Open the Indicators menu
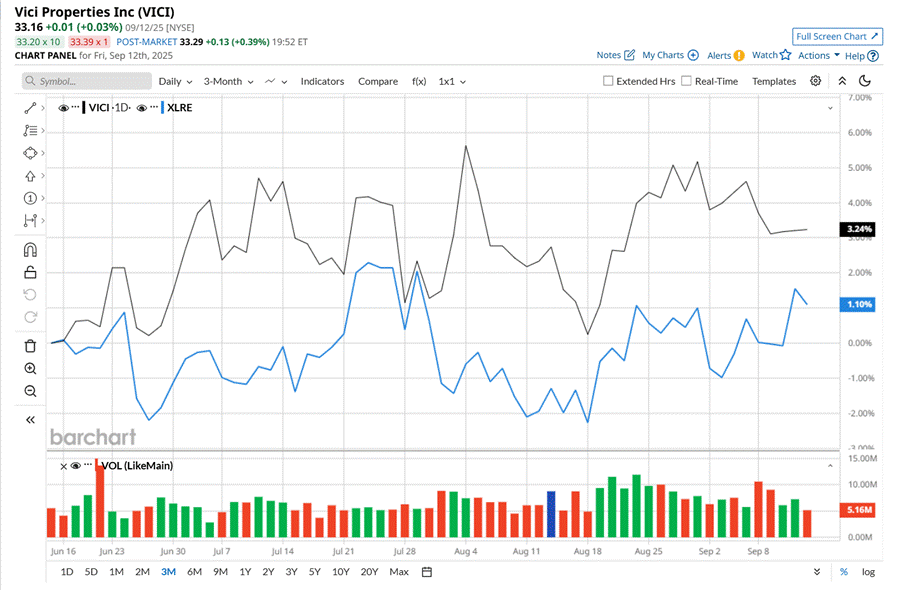This screenshot has width=902, height=590. point(322,82)
